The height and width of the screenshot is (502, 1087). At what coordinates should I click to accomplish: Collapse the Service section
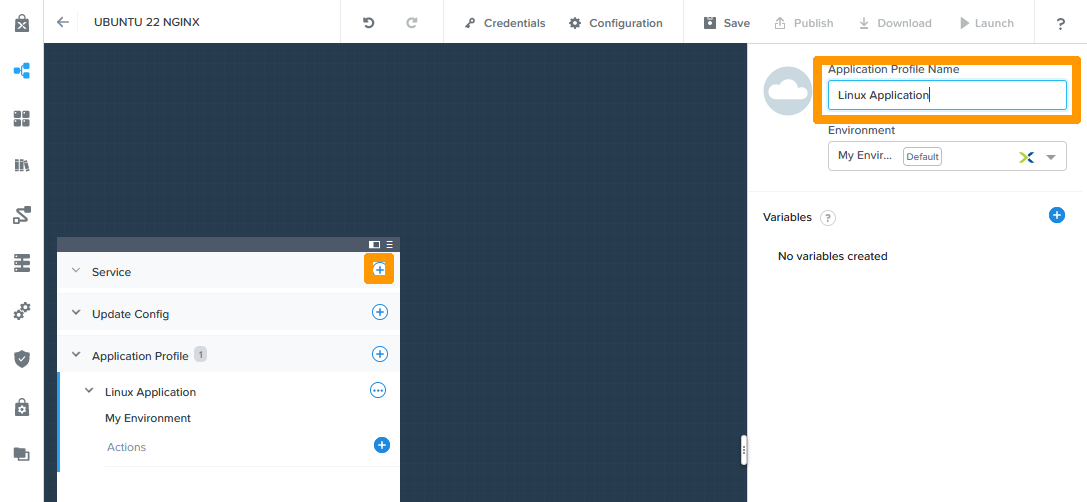[75, 271]
